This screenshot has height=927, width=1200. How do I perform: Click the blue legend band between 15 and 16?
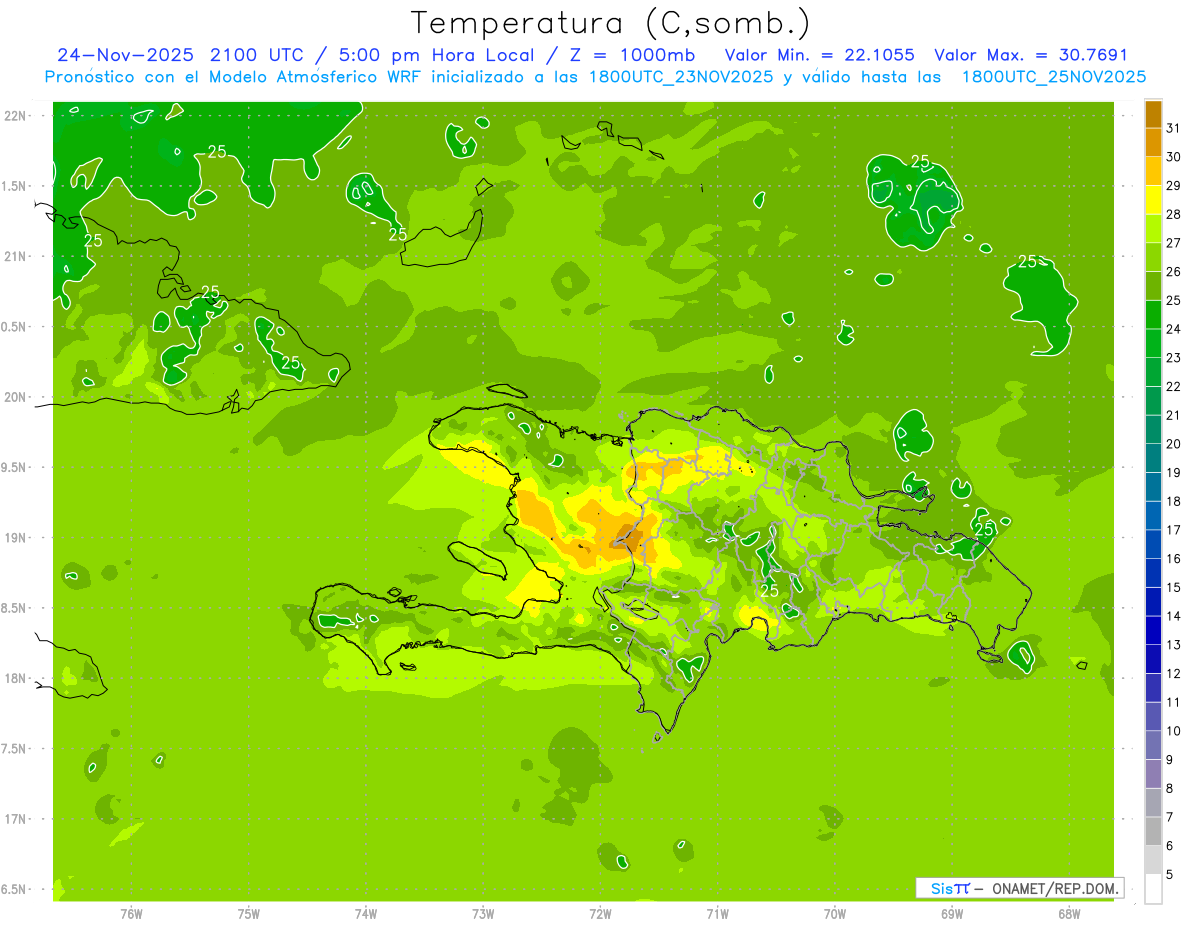(1154, 574)
